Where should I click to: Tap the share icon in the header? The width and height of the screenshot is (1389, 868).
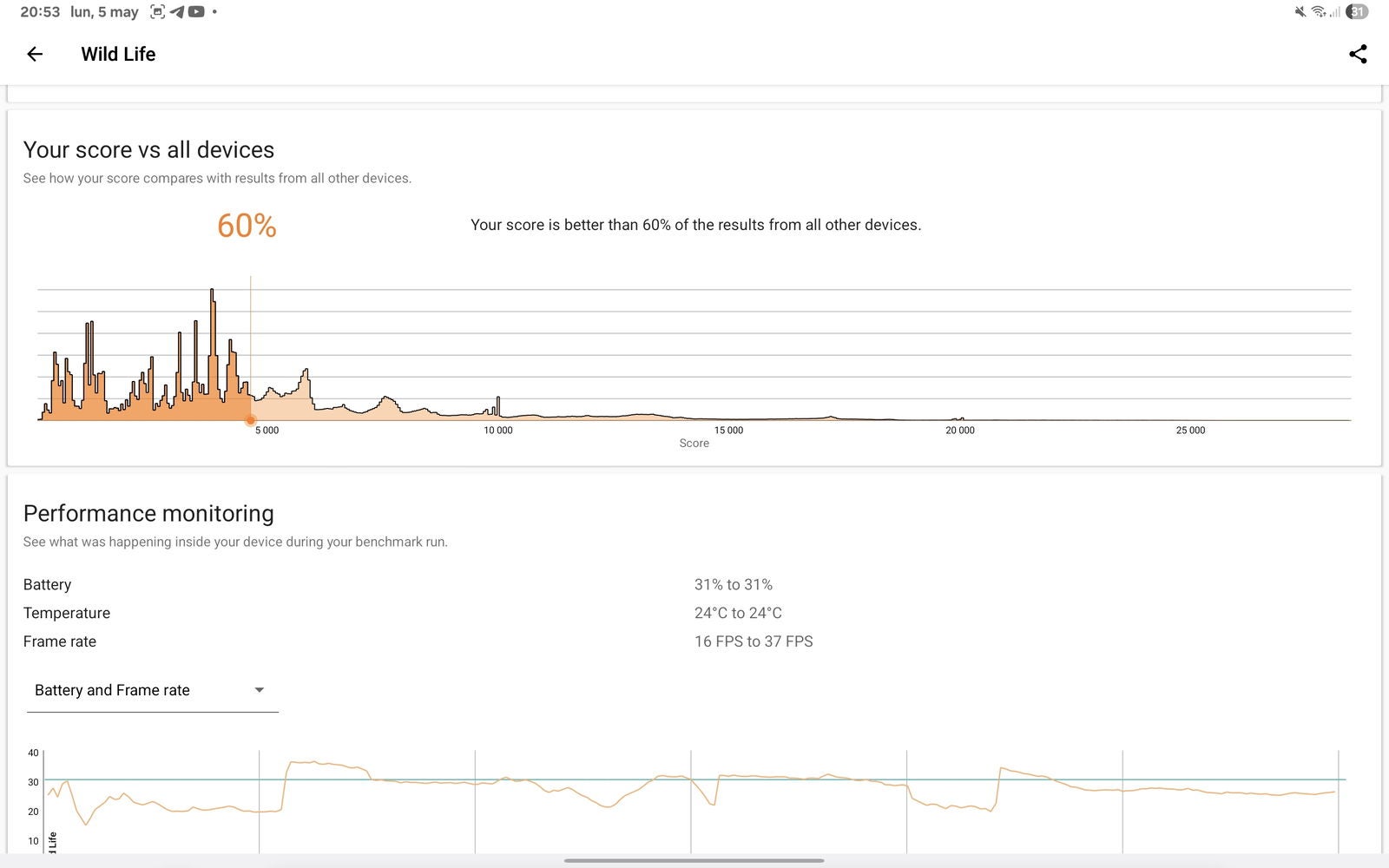pyautogui.click(x=1358, y=54)
